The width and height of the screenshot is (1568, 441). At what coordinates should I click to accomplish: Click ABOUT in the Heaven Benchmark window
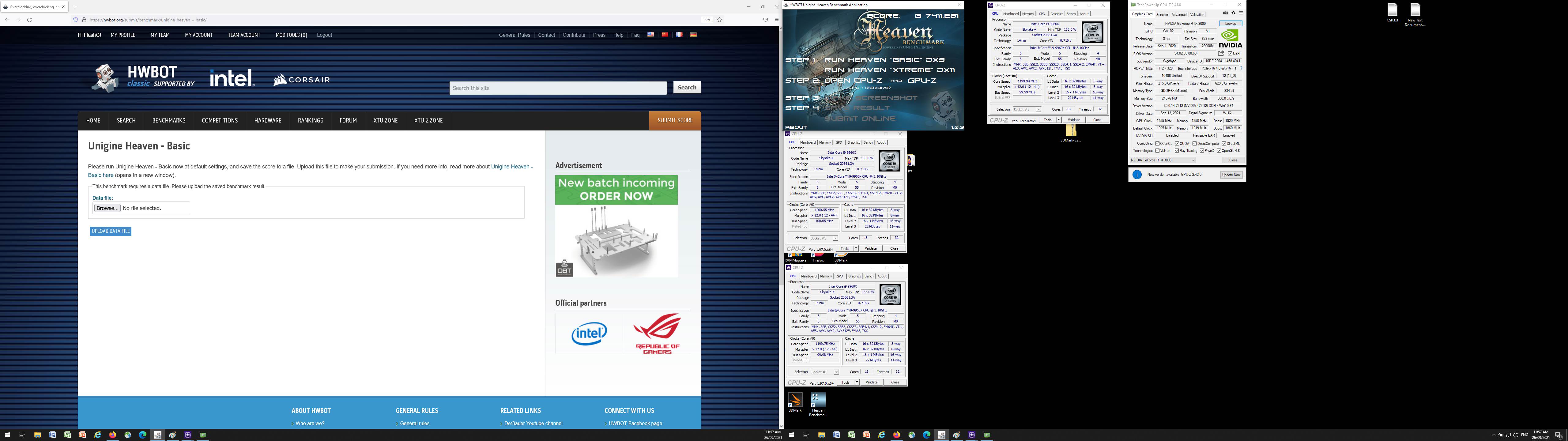coord(796,127)
